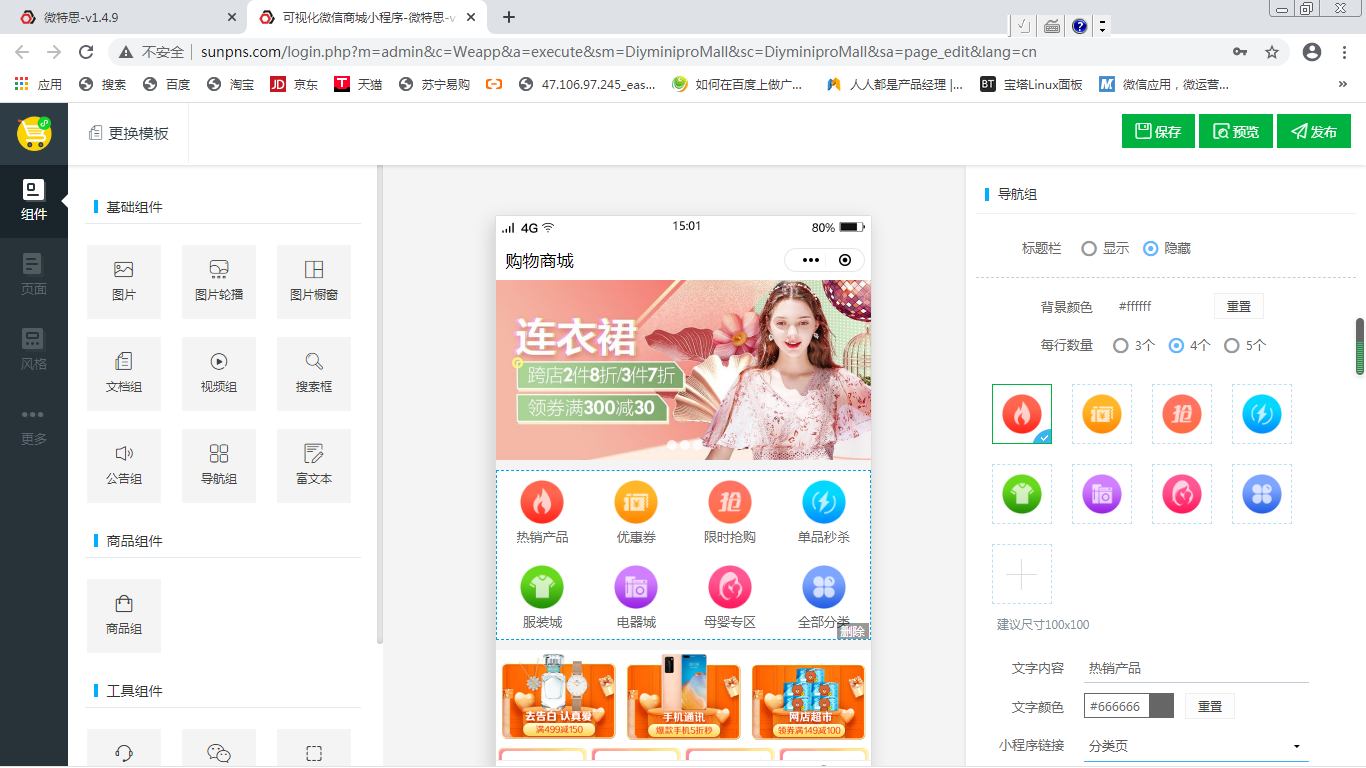This screenshot has width=1366, height=768.
Task: Click the right panel scrollbar thumb
Action: [x=1360, y=347]
